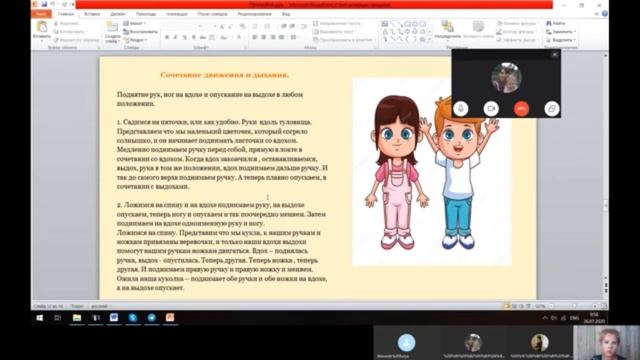Screen dimensions: 640x360
Task: Toggle bold (Ж) formatting
Action: (167, 37)
